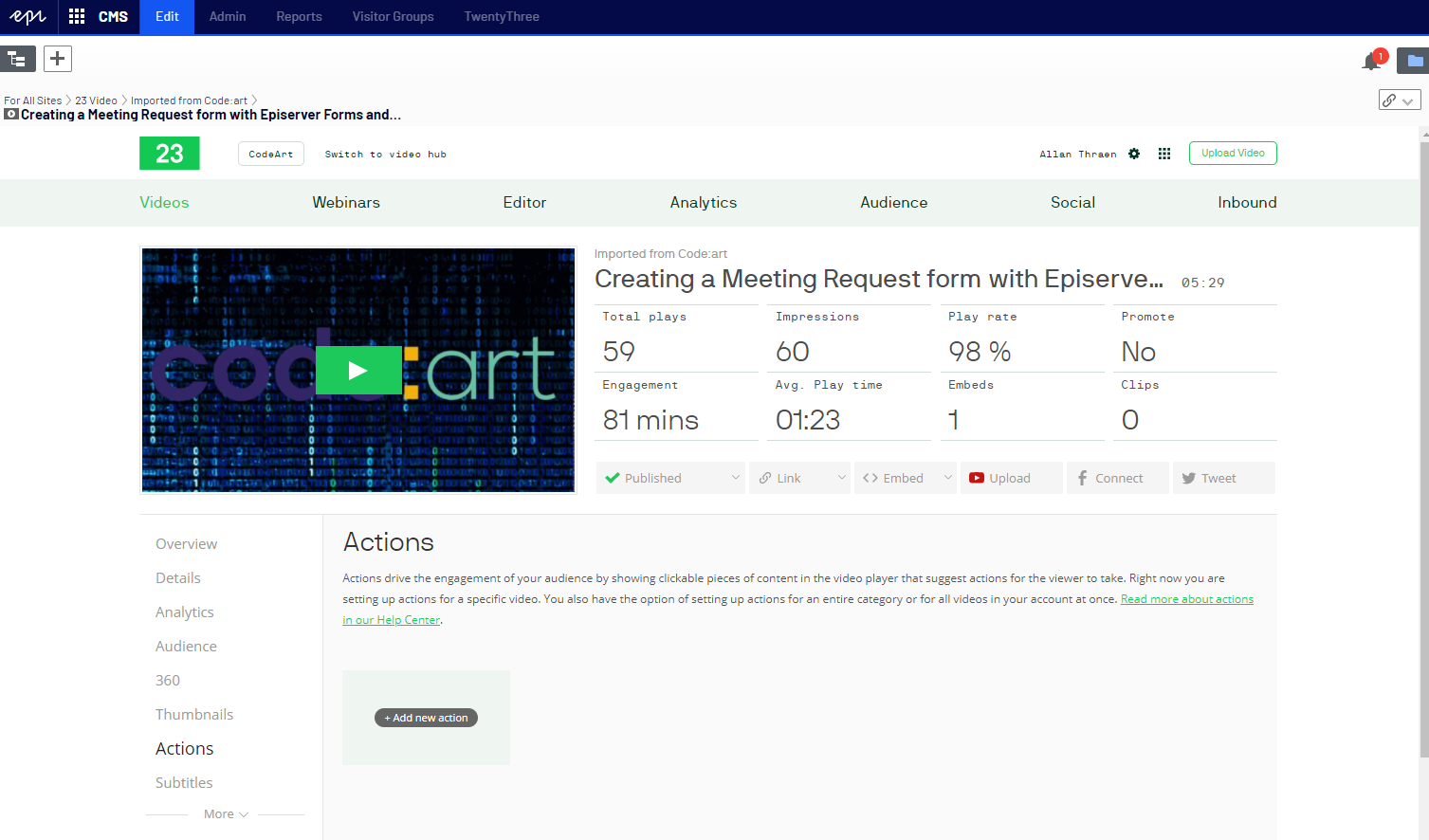Select Actions in the sidebar
This screenshot has width=1429, height=840.
pyautogui.click(x=185, y=749)
